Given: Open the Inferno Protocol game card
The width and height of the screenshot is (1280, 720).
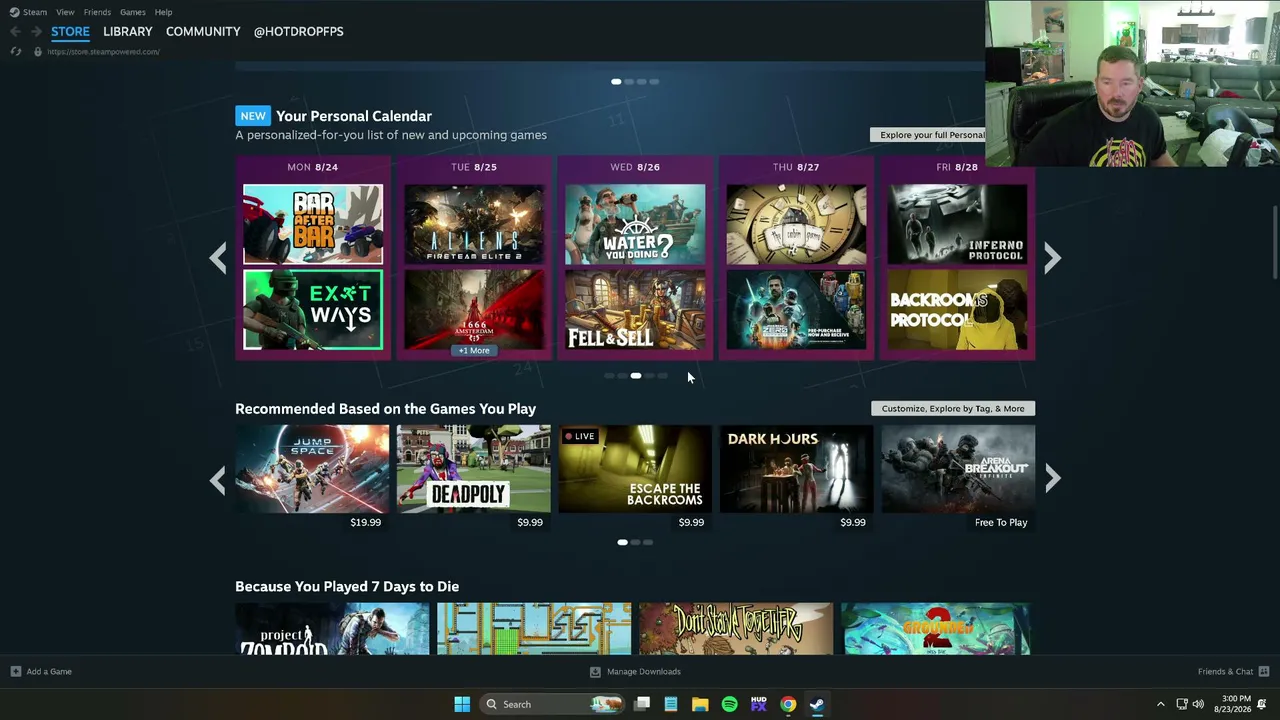Looking at the screenshot, I should [x=958, y=224].
